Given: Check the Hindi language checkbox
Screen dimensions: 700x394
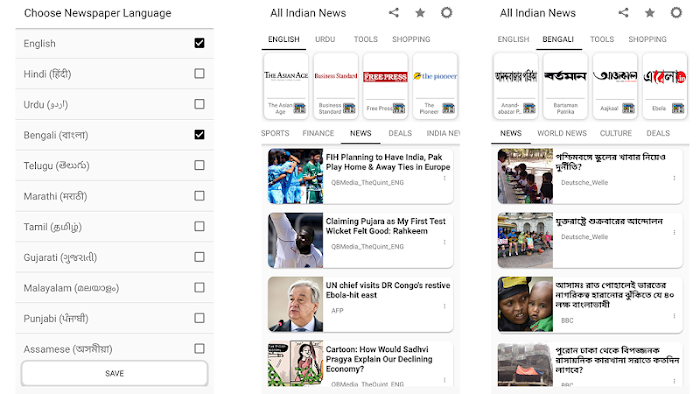Looking at the screenshot, I should (200, 73).
